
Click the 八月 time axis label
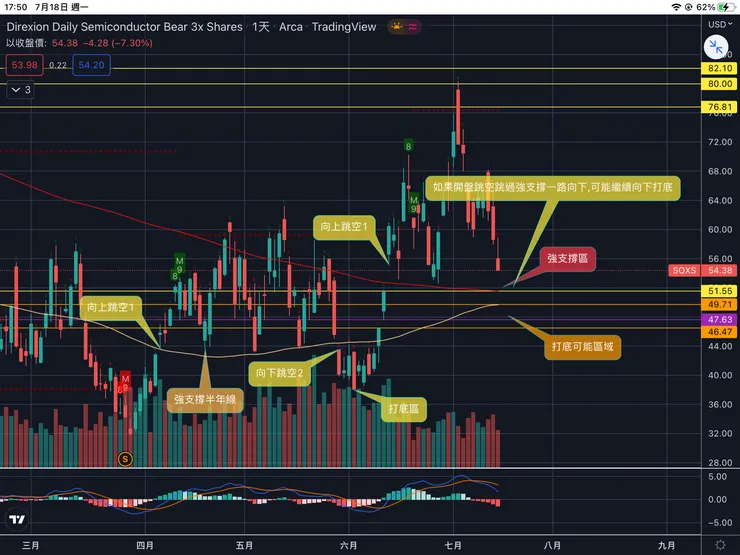click(x=552, y=546)
